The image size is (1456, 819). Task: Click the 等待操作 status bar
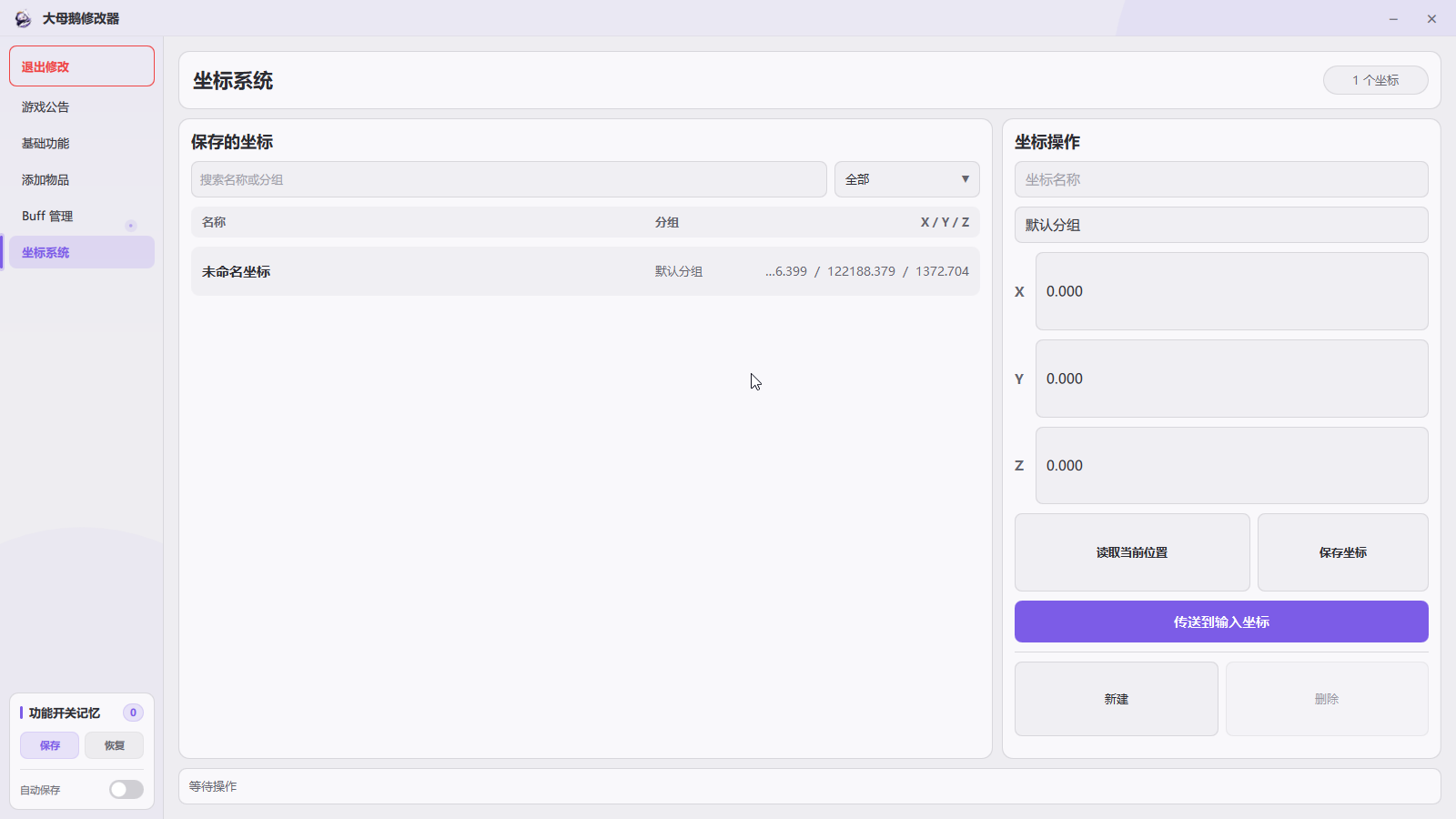tap(809, 786)
